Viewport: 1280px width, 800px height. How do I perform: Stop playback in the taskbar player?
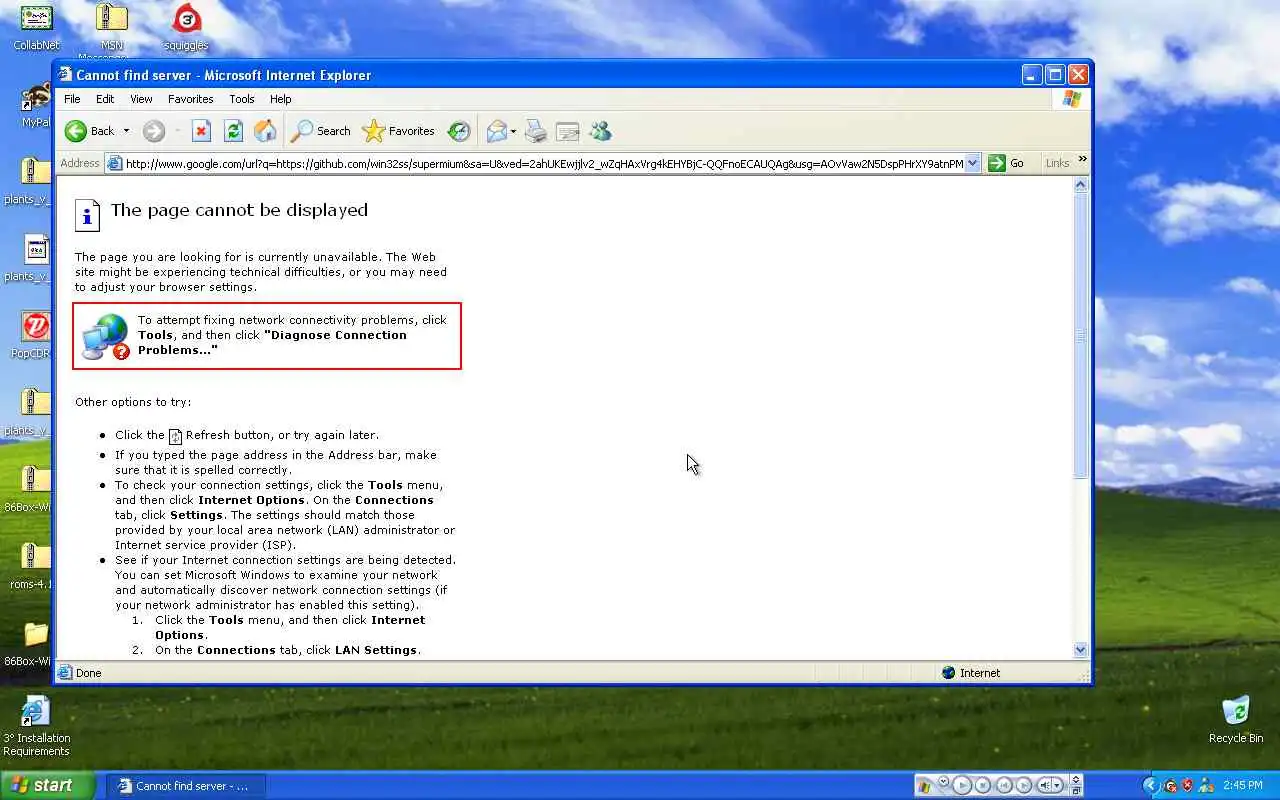click(983, 786)
